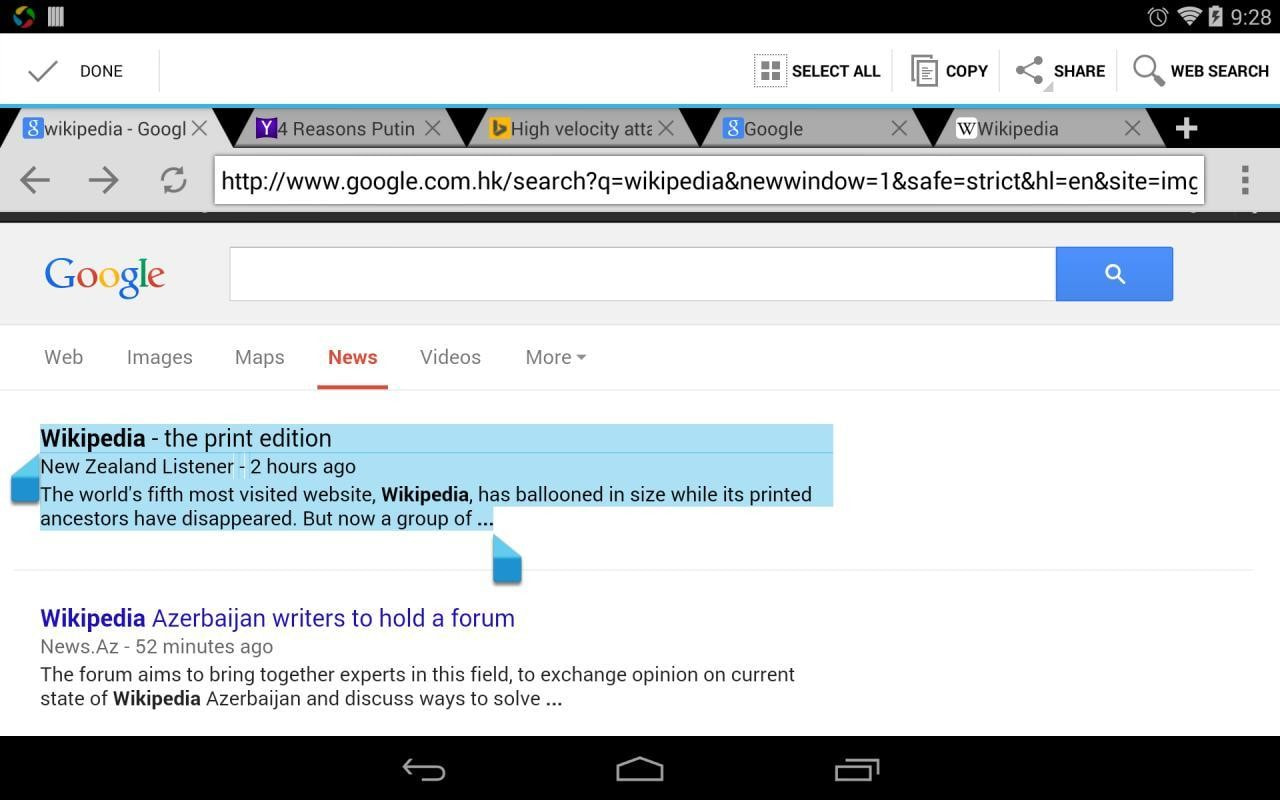Image resolution: width=1280 pixels, height=800 pixels.
Task: Tap the Done checkmark icon
Action: (x=42, y=71)
